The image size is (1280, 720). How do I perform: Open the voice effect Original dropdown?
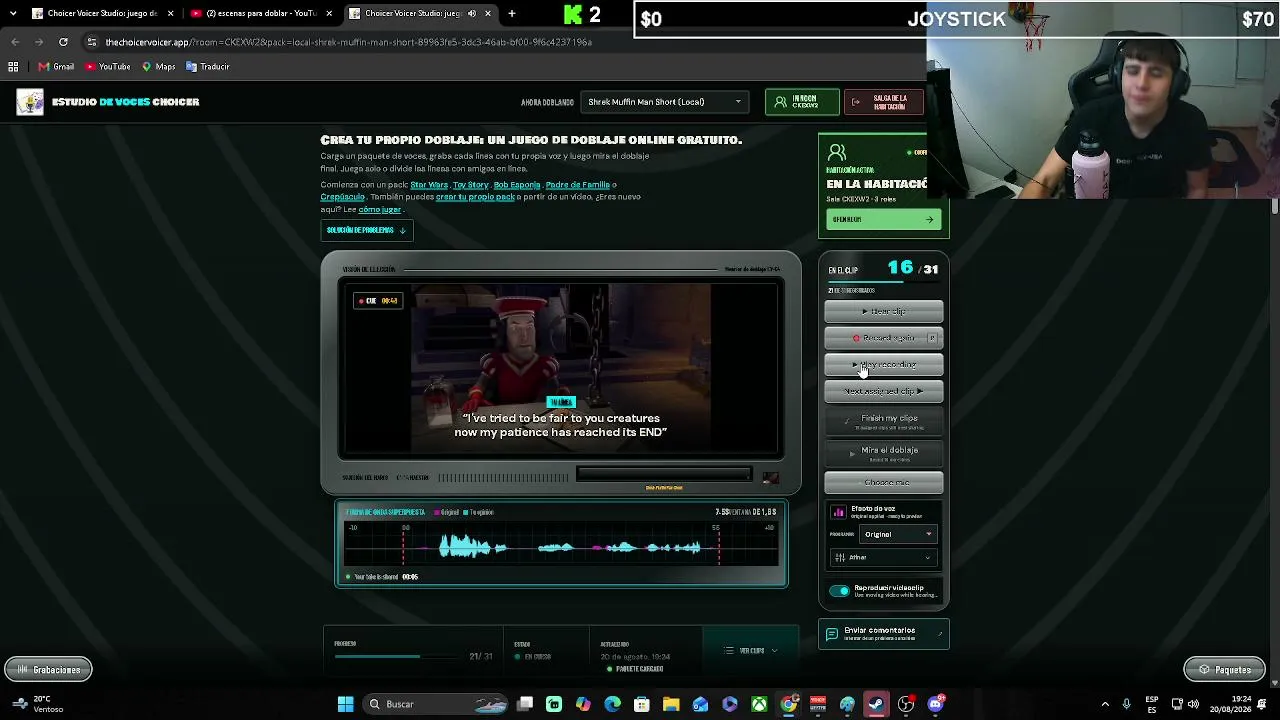click(897, 534)
